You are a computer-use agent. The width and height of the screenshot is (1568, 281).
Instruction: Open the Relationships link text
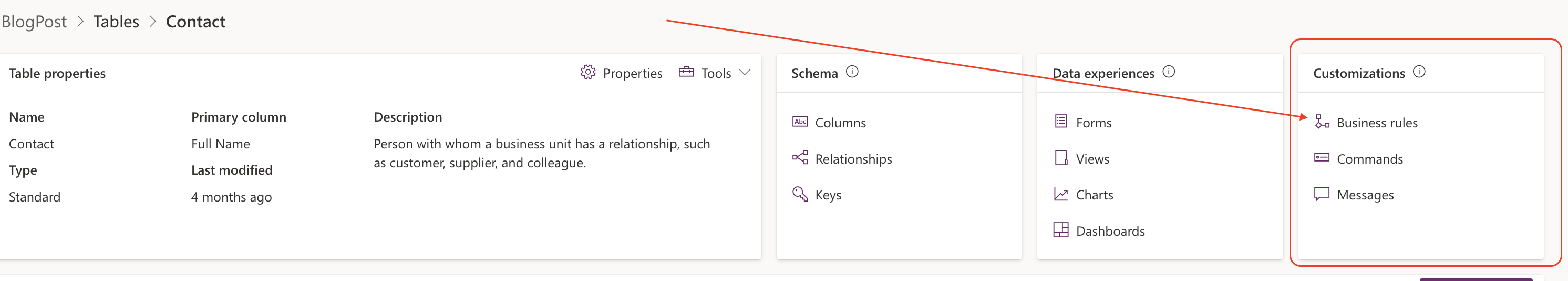click(853, 159)
